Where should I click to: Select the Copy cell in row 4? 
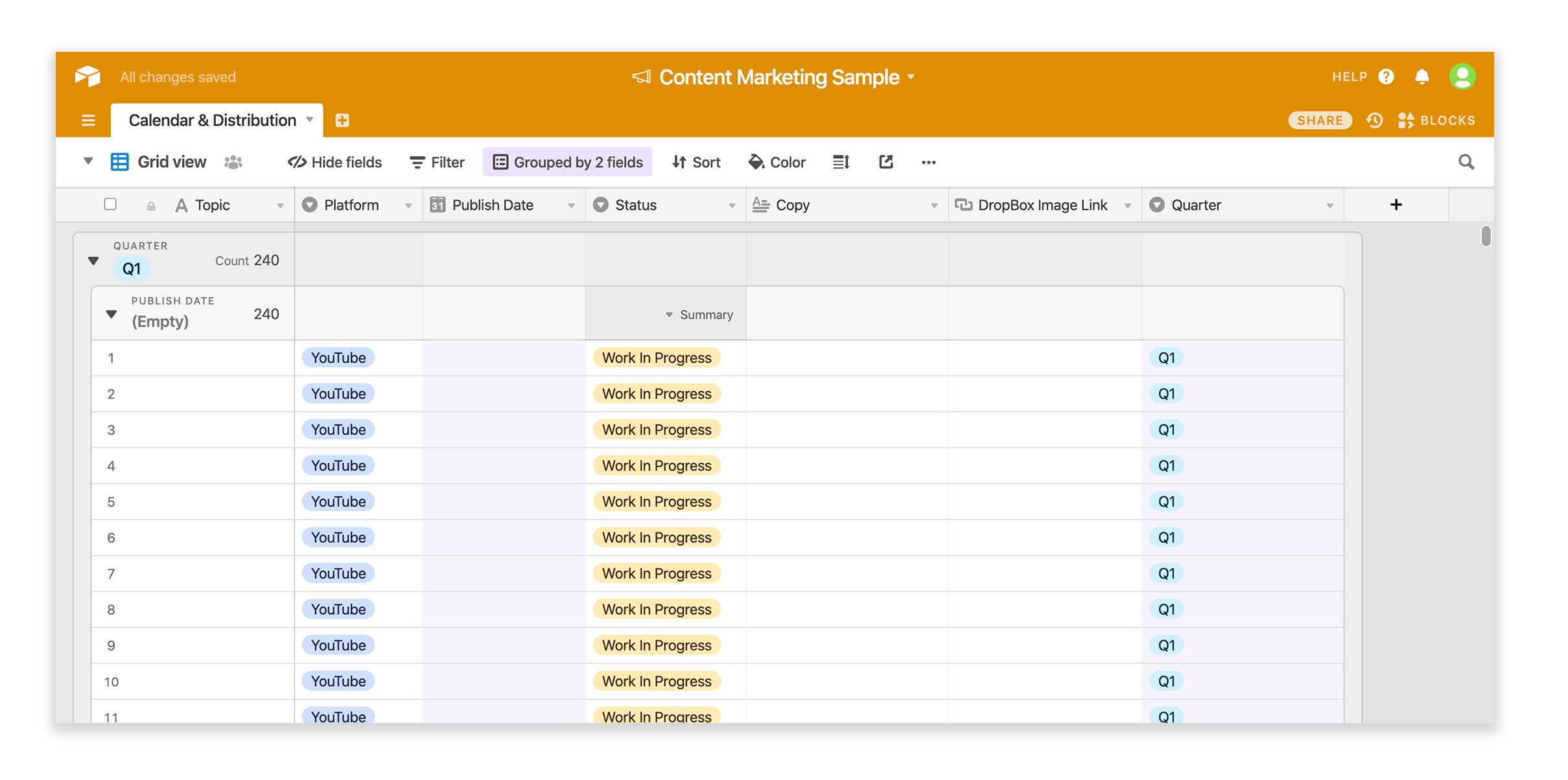847,466
